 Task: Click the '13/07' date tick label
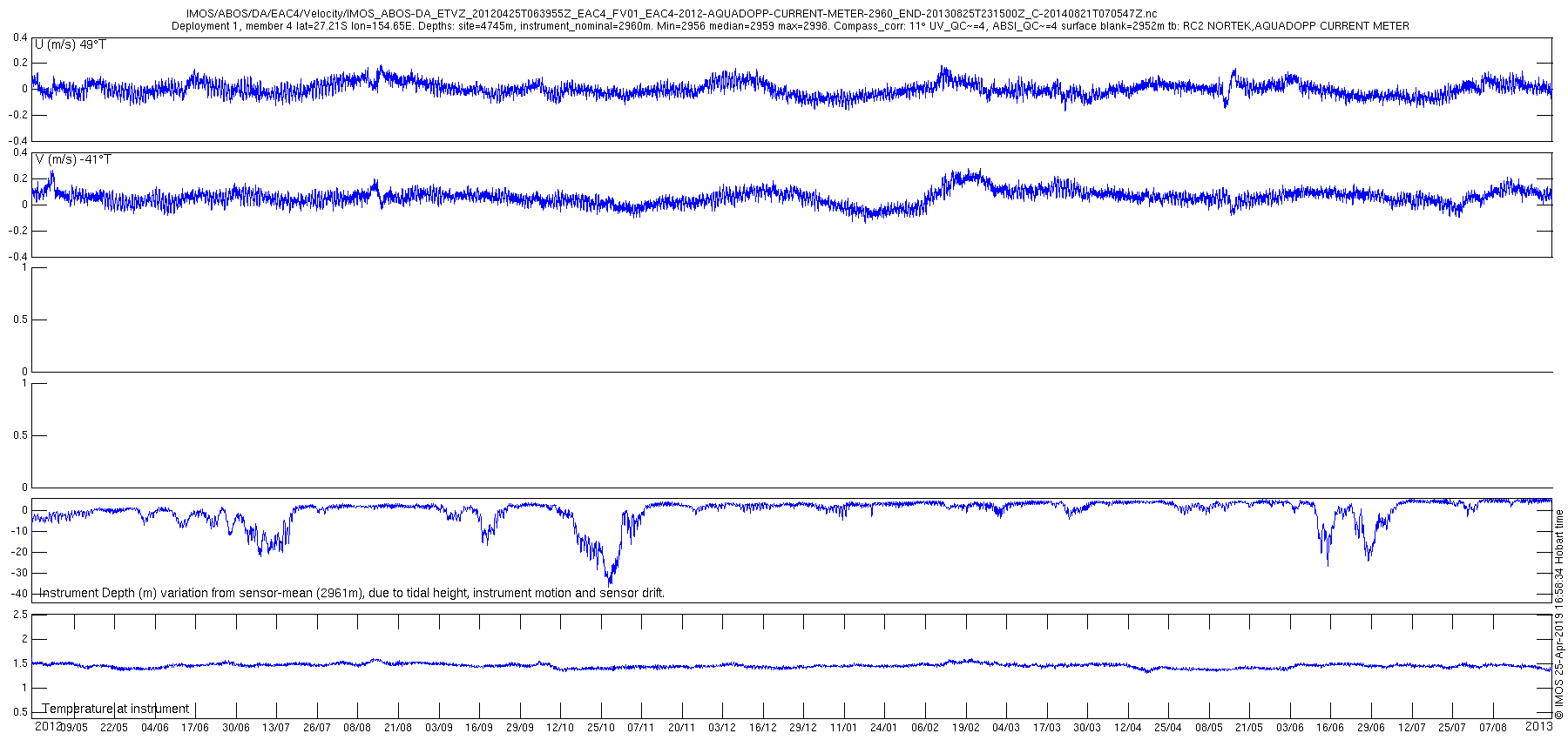pos(276,728)
